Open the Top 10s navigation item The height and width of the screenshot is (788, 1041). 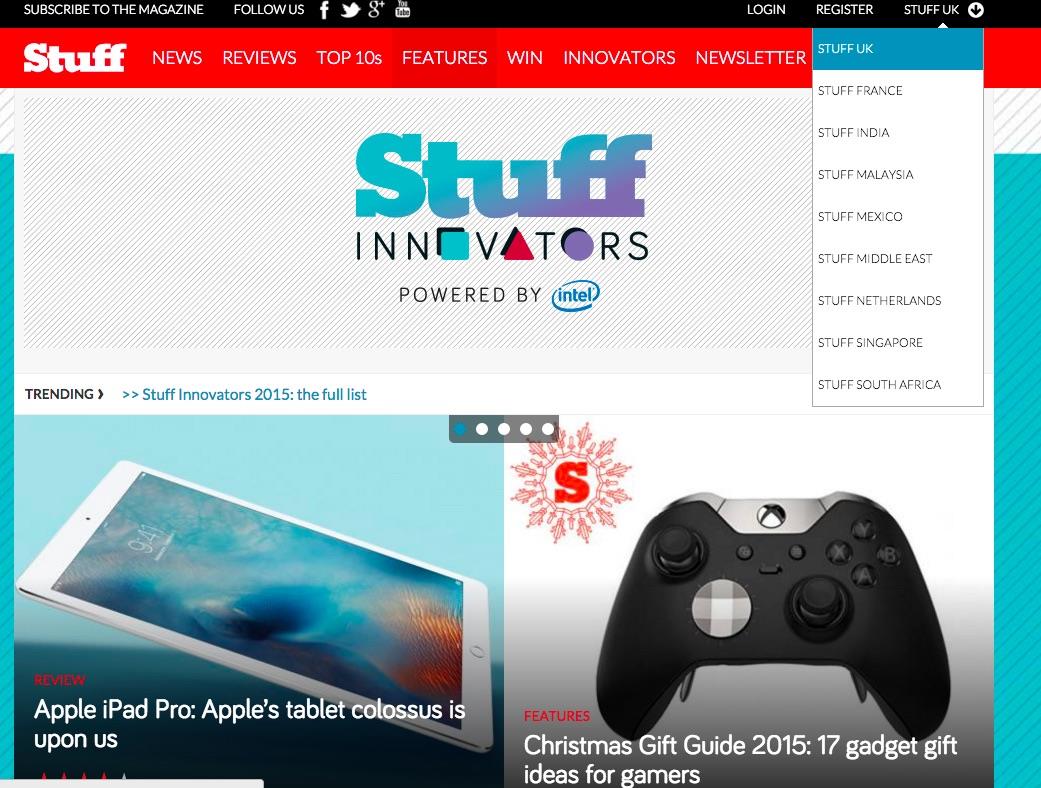click(349, 58)
